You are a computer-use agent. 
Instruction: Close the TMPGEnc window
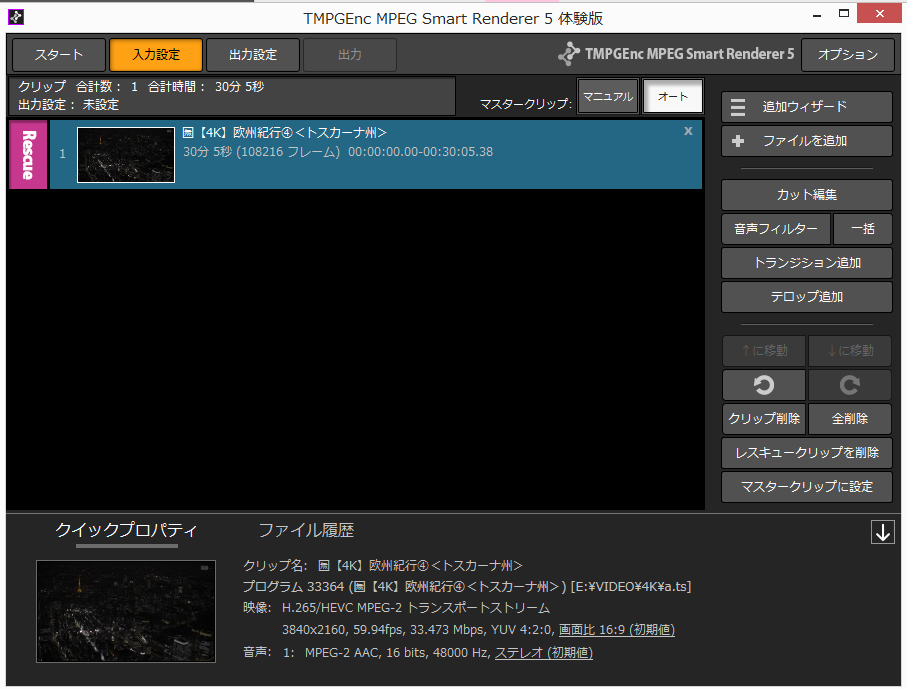pos(879,14)
